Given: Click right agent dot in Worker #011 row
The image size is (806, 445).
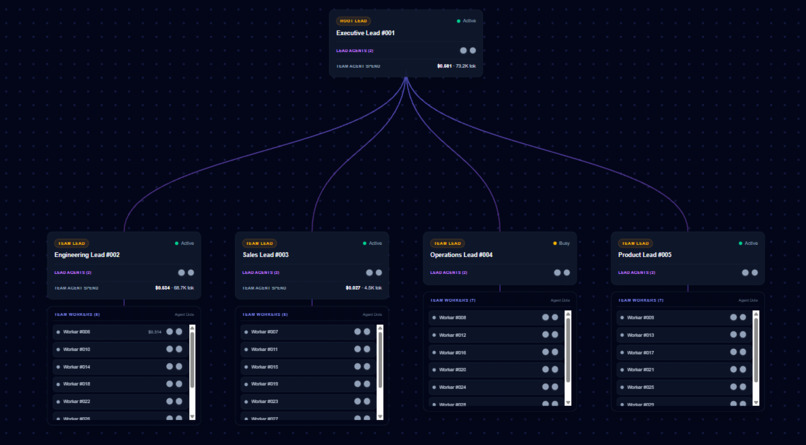Looking at the screenshot, I should point(367,349).
